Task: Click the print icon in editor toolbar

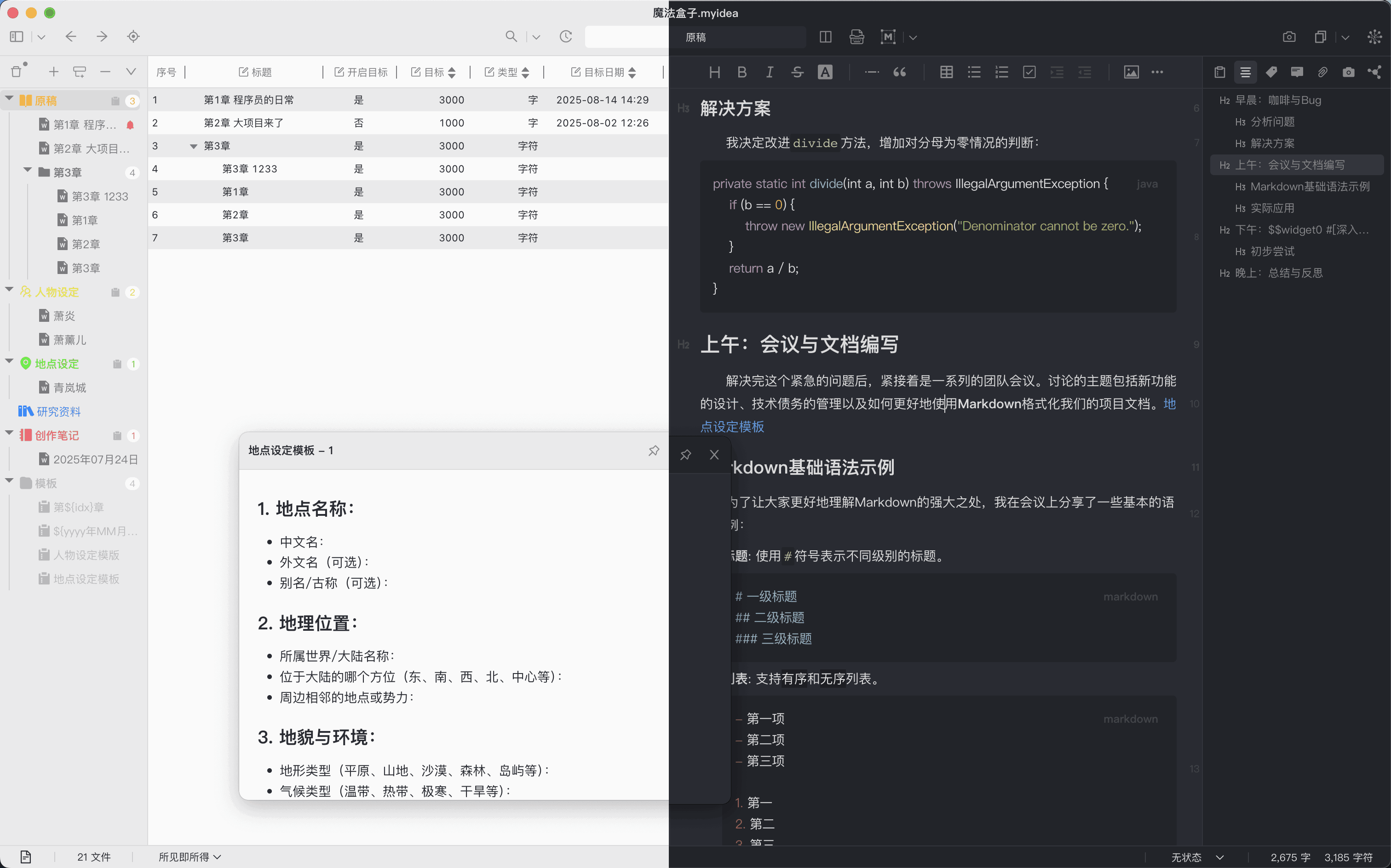Action: point(856,37)
